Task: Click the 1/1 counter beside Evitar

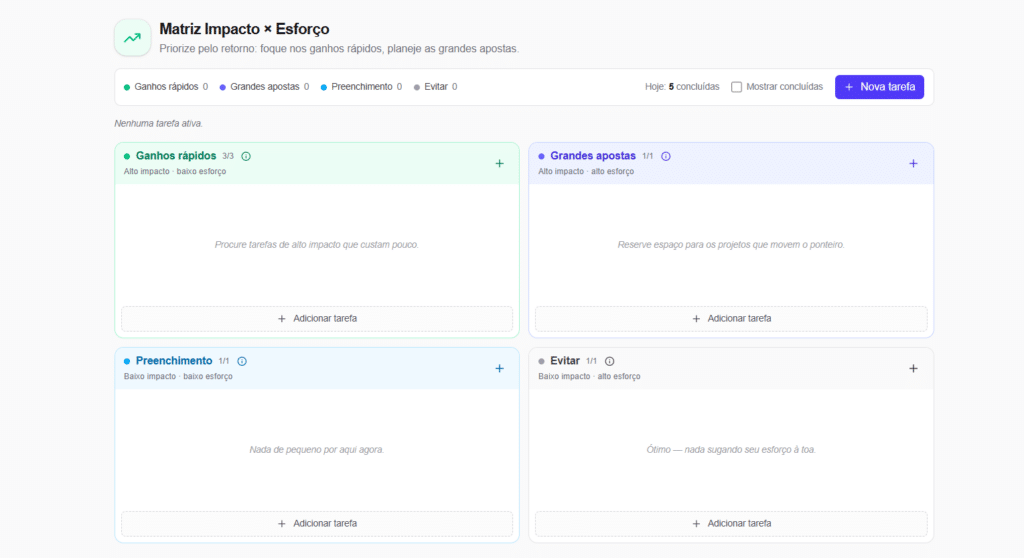Action: pyautogui.click(x=591, y=361)
